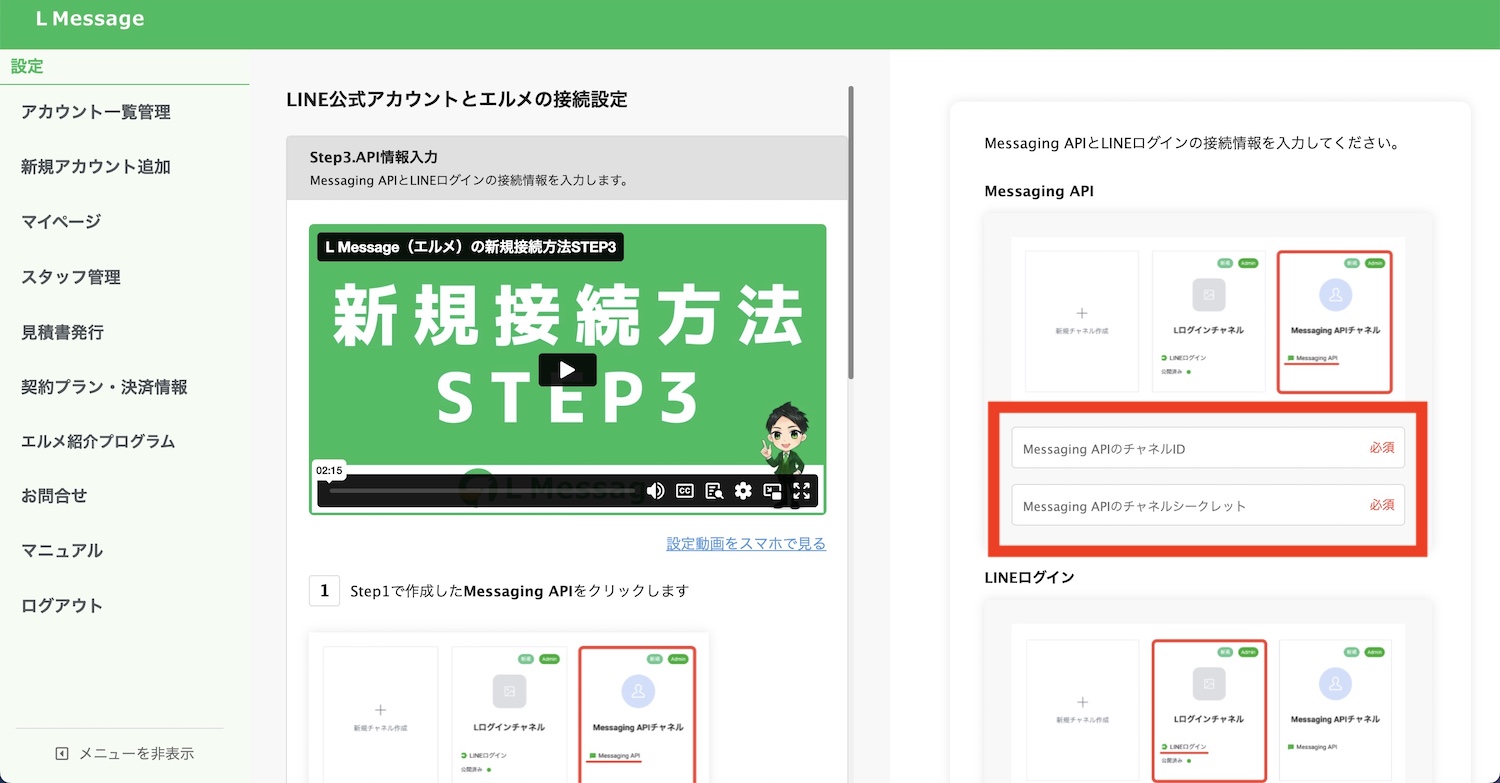Focus the Messaging APIのチャネルID field

1208,448
